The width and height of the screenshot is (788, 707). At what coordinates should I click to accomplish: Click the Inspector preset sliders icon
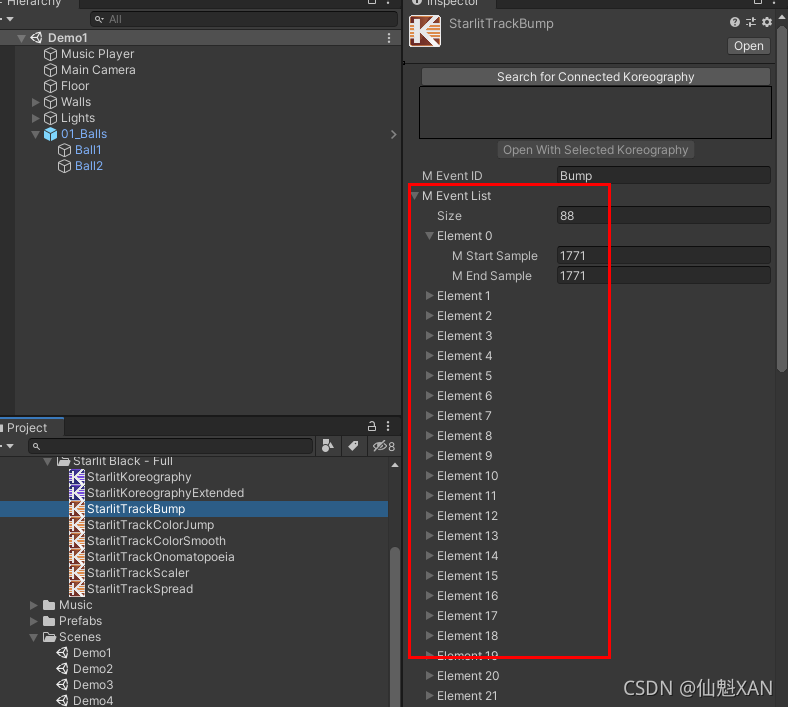click(751, 22)
